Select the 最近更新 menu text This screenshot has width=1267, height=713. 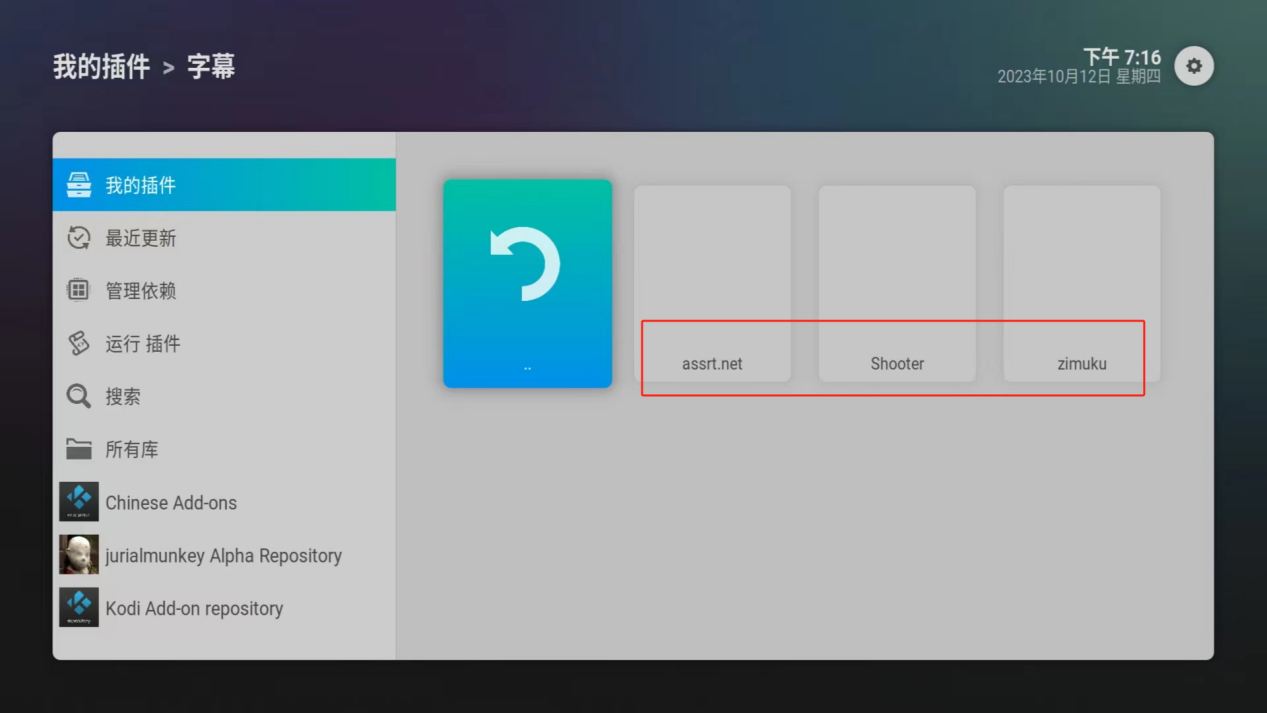click(141, 238)
